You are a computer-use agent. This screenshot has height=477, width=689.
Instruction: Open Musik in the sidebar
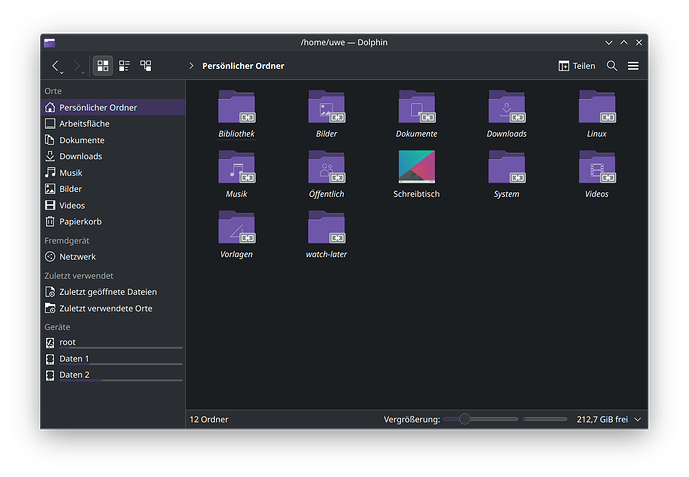[x=113, y=173]
